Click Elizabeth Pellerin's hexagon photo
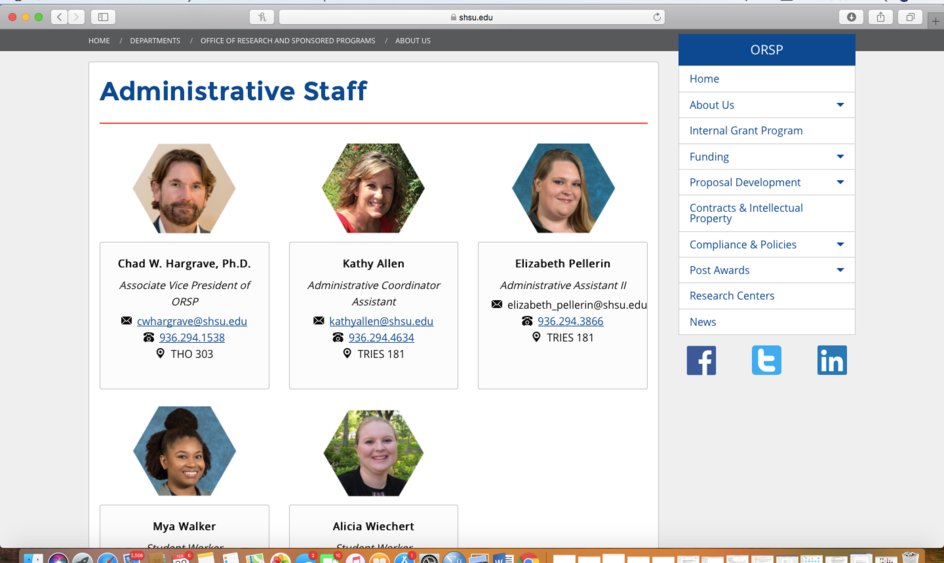 pyautogui.click(x=563, y=188)
